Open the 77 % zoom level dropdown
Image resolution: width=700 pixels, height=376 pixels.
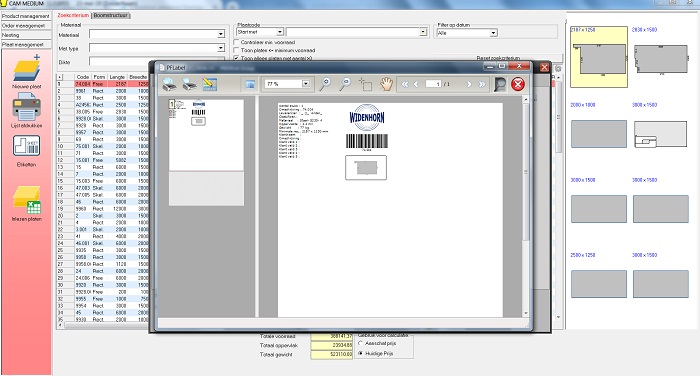coord(306,84)
